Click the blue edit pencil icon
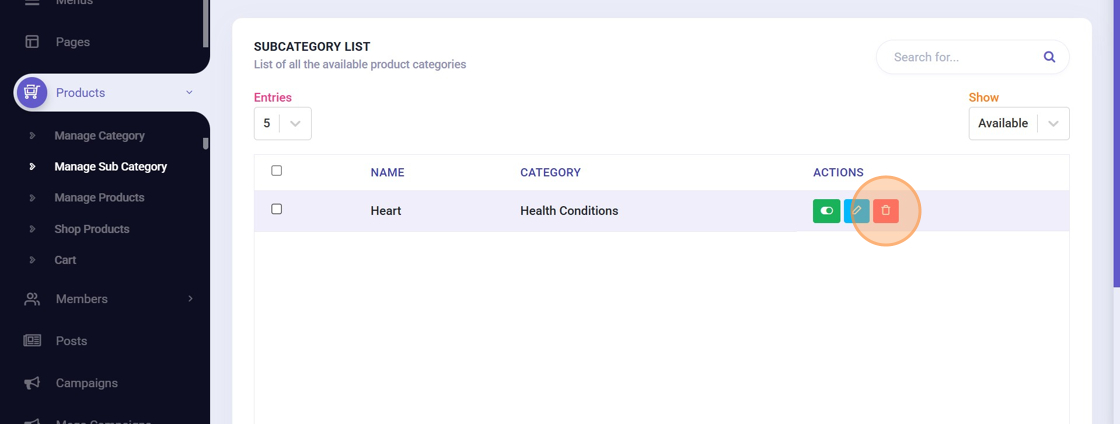The width and height of the screenshot is (1120, 424). pos(856,211)
